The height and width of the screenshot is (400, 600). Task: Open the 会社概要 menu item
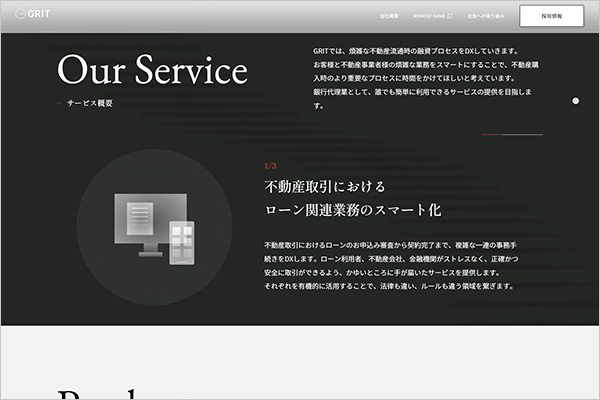[x=390, y=17]
